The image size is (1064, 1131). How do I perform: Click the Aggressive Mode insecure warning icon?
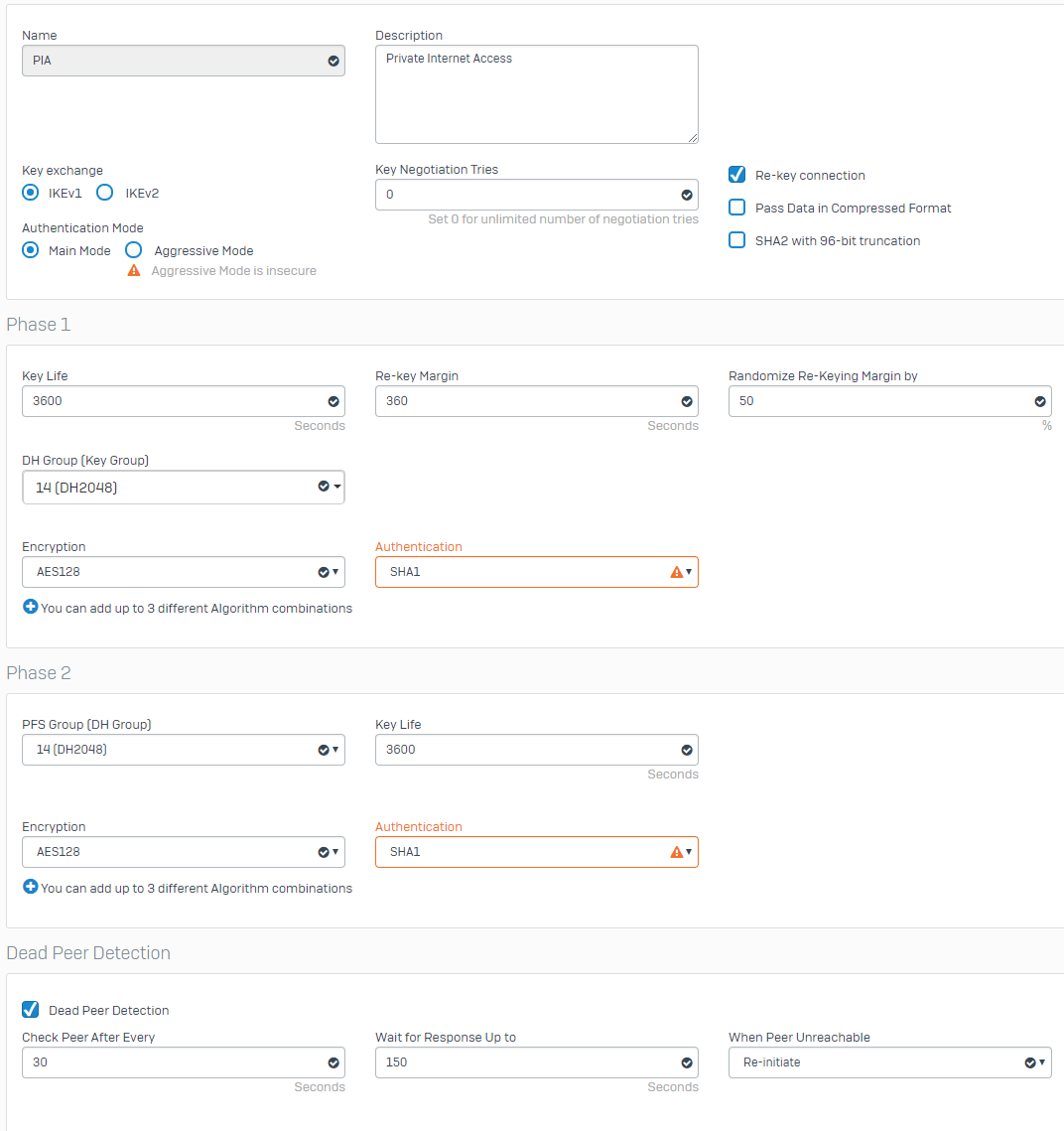(x=134, y=270)
